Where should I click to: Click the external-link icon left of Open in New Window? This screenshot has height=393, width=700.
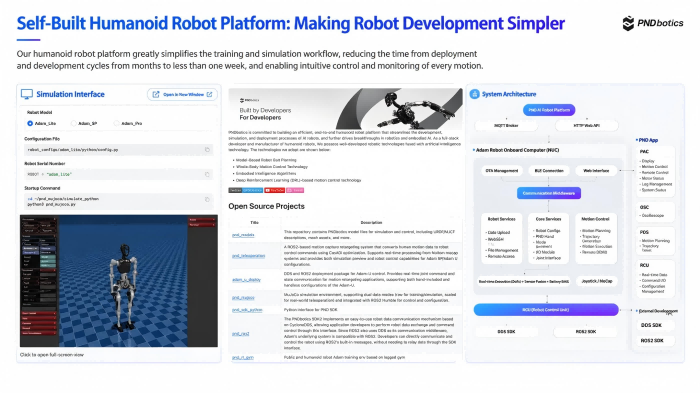156,94
